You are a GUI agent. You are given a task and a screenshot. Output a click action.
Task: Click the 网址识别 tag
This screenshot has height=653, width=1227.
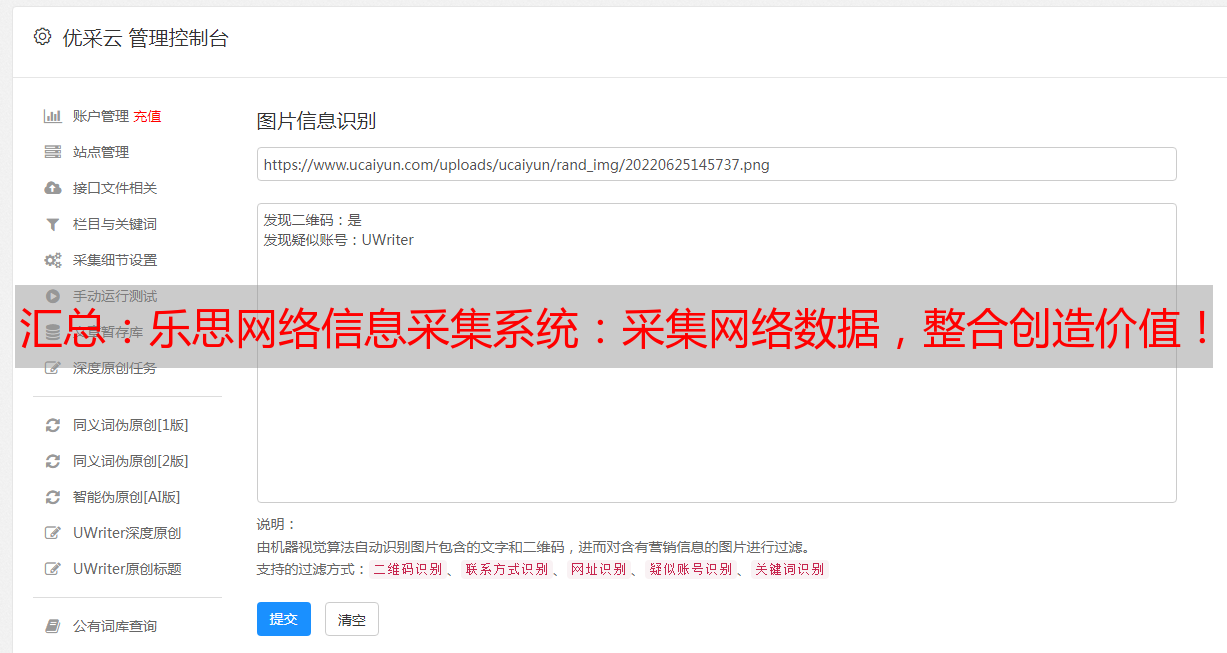[599, 569]
